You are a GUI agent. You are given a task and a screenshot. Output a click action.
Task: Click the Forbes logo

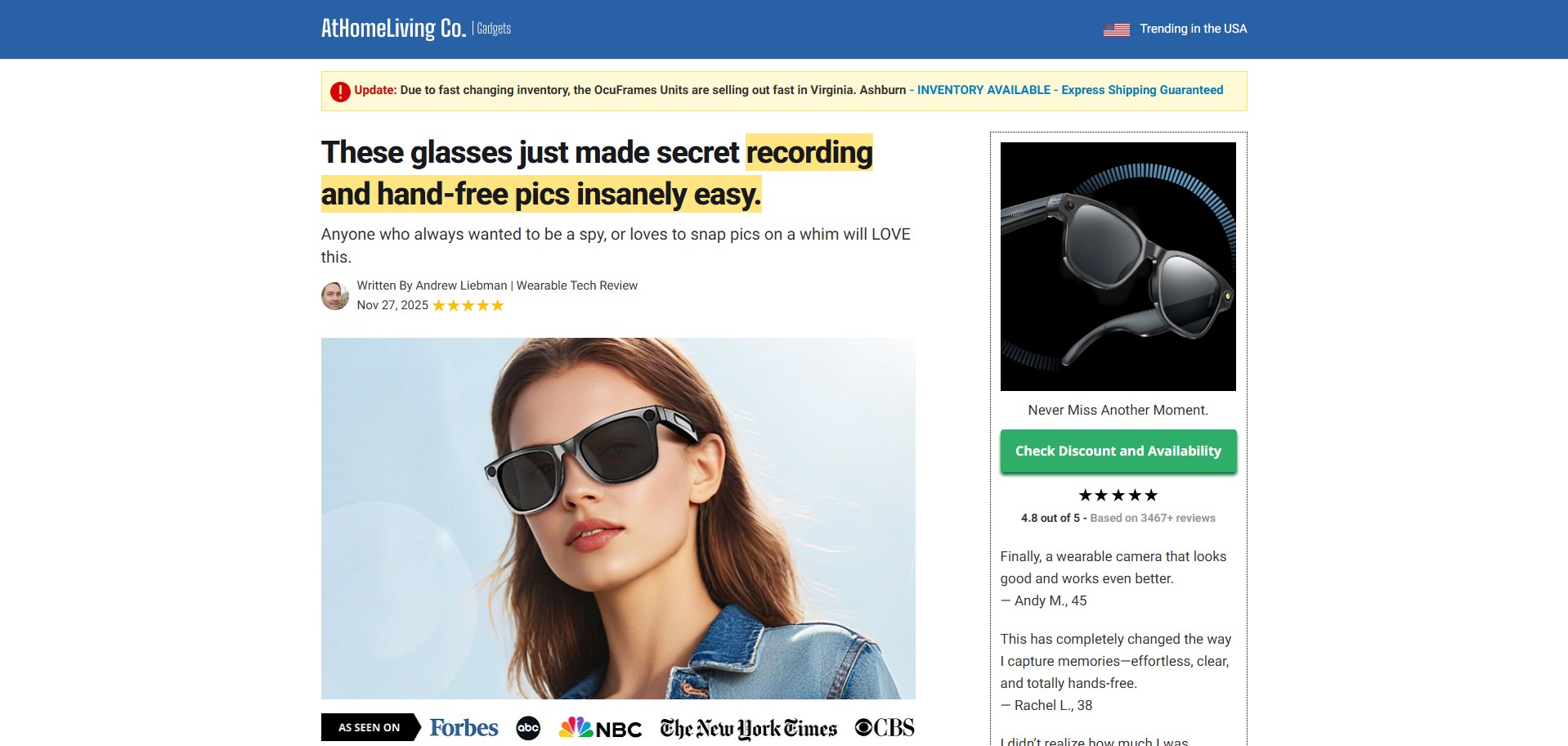pyautogui.click(x=464, y=728)
